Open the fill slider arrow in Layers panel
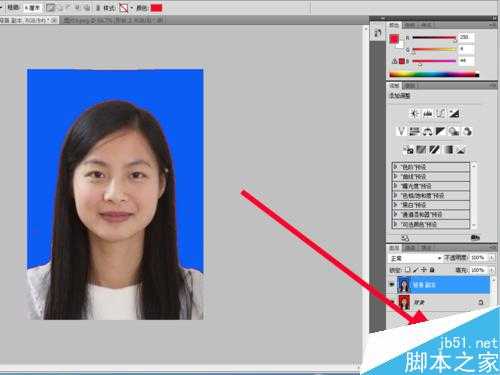This screenshot has width=500, height=375. click(491, 270)
